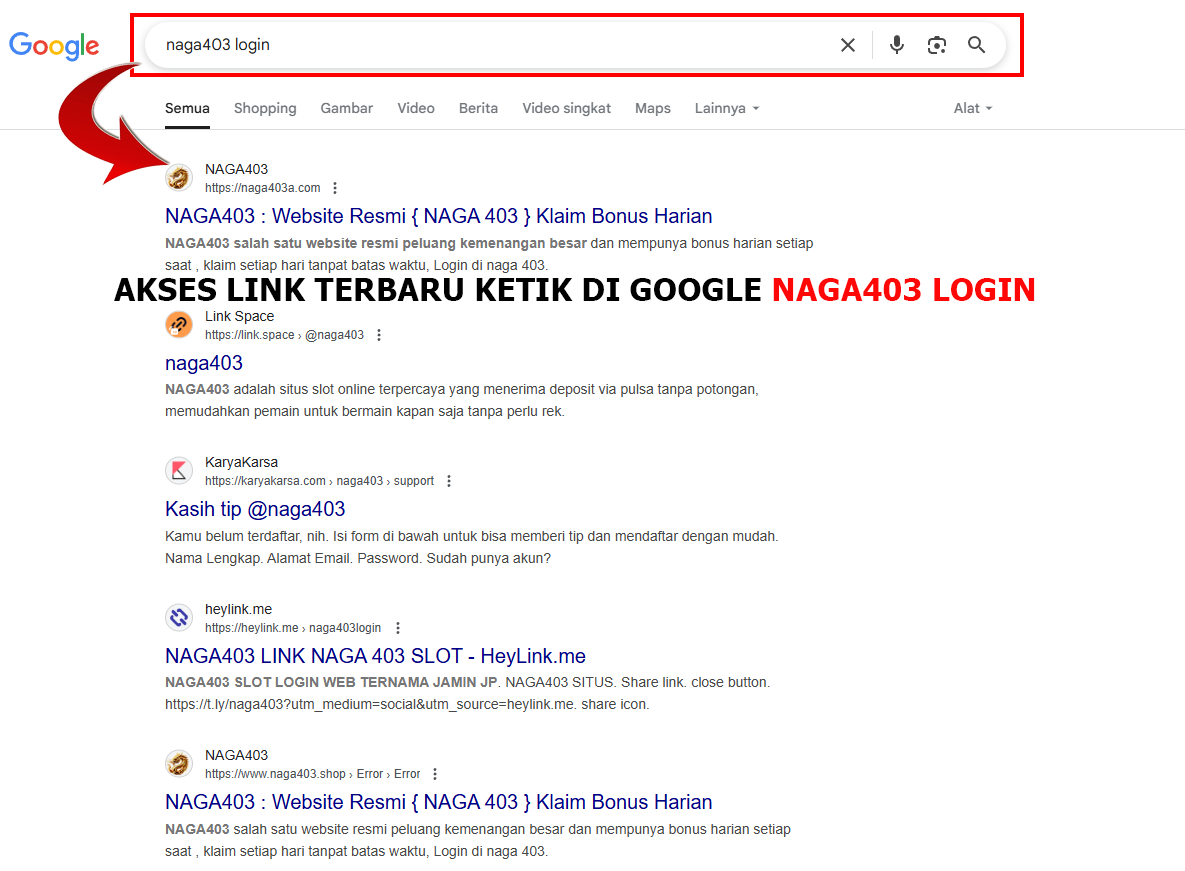Click the https://naga403a.com URL text
This screenshot has height=871, width=1185.
pos(262,188)
